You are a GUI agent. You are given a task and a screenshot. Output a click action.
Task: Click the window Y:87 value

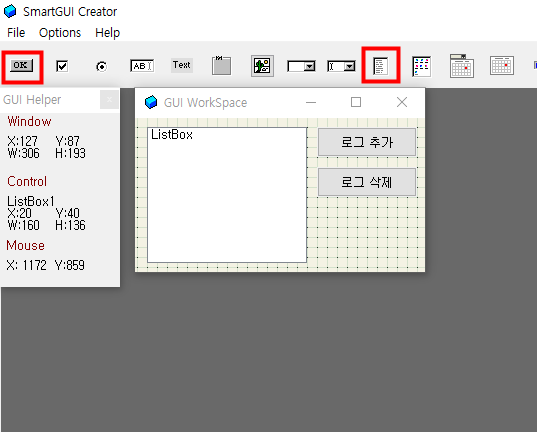[x=67, y=141]
